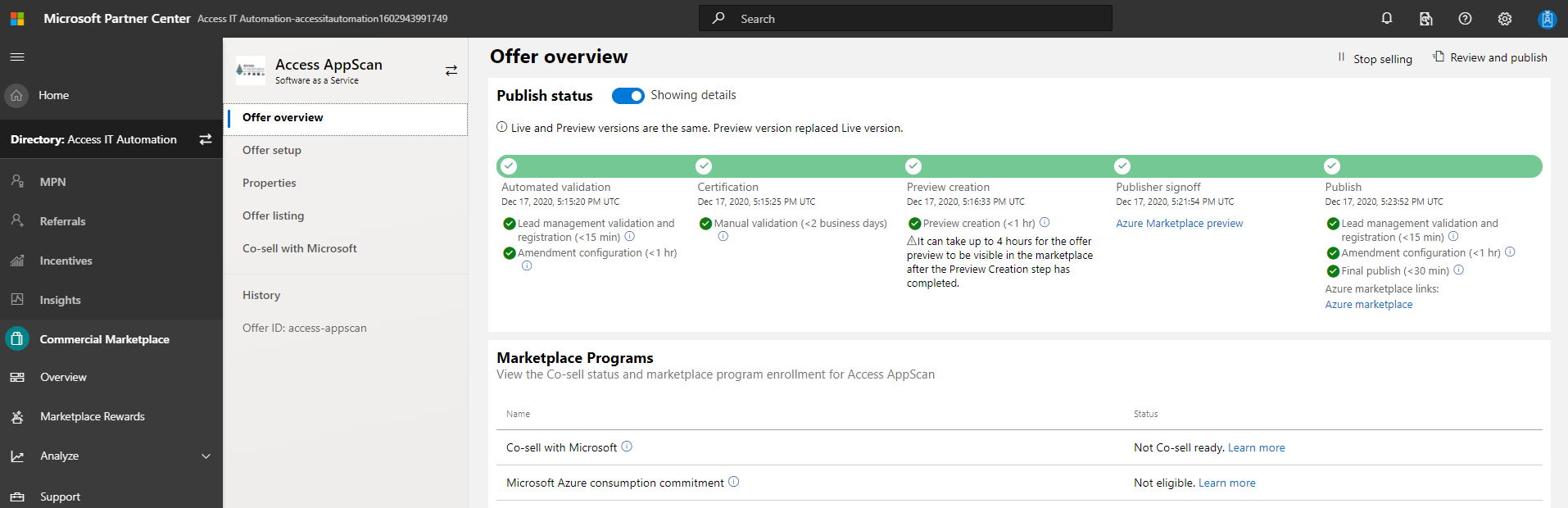The width and height of the screenshot is (1568, 508).
Task: Click Review and publish button
Action: [1489, 57]
